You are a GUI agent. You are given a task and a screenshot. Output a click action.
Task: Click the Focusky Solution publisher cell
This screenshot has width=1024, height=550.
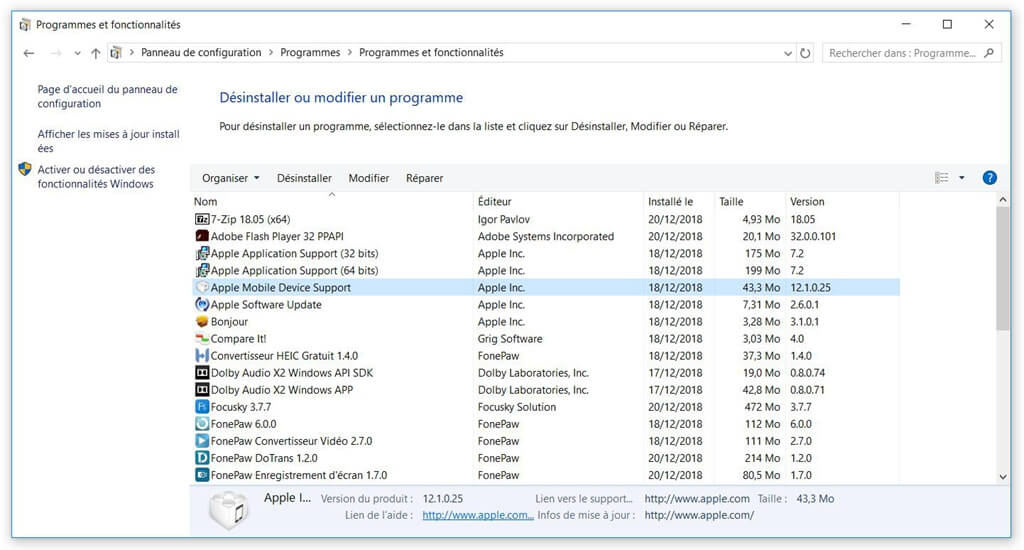(x=517, y=406)
